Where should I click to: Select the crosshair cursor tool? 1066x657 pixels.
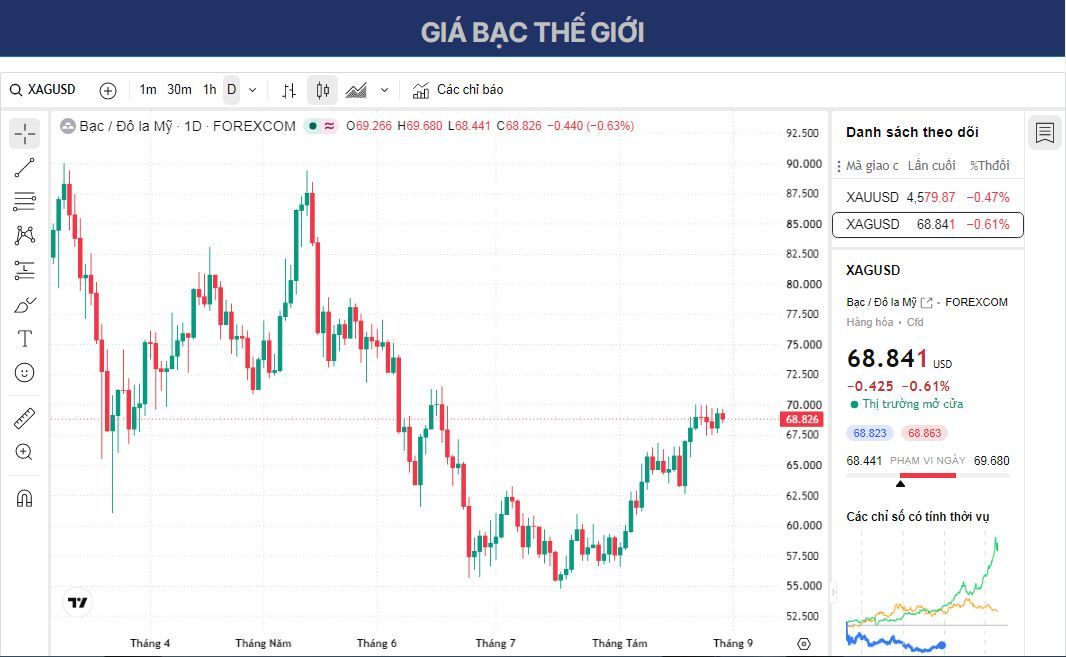tap(24, 133)
